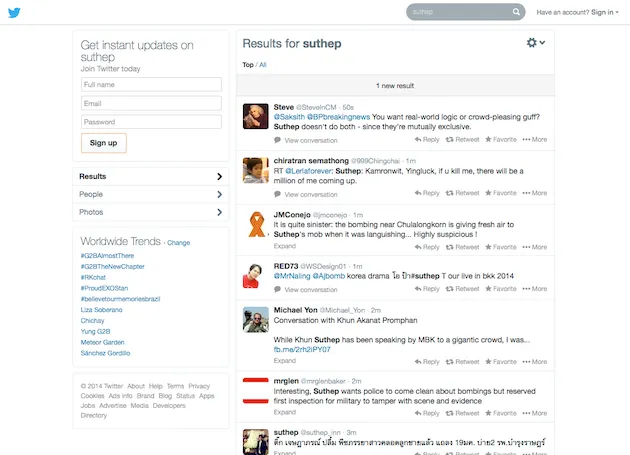Favorite Steve's tweet

pyautogui.click(x=501, y=139)
